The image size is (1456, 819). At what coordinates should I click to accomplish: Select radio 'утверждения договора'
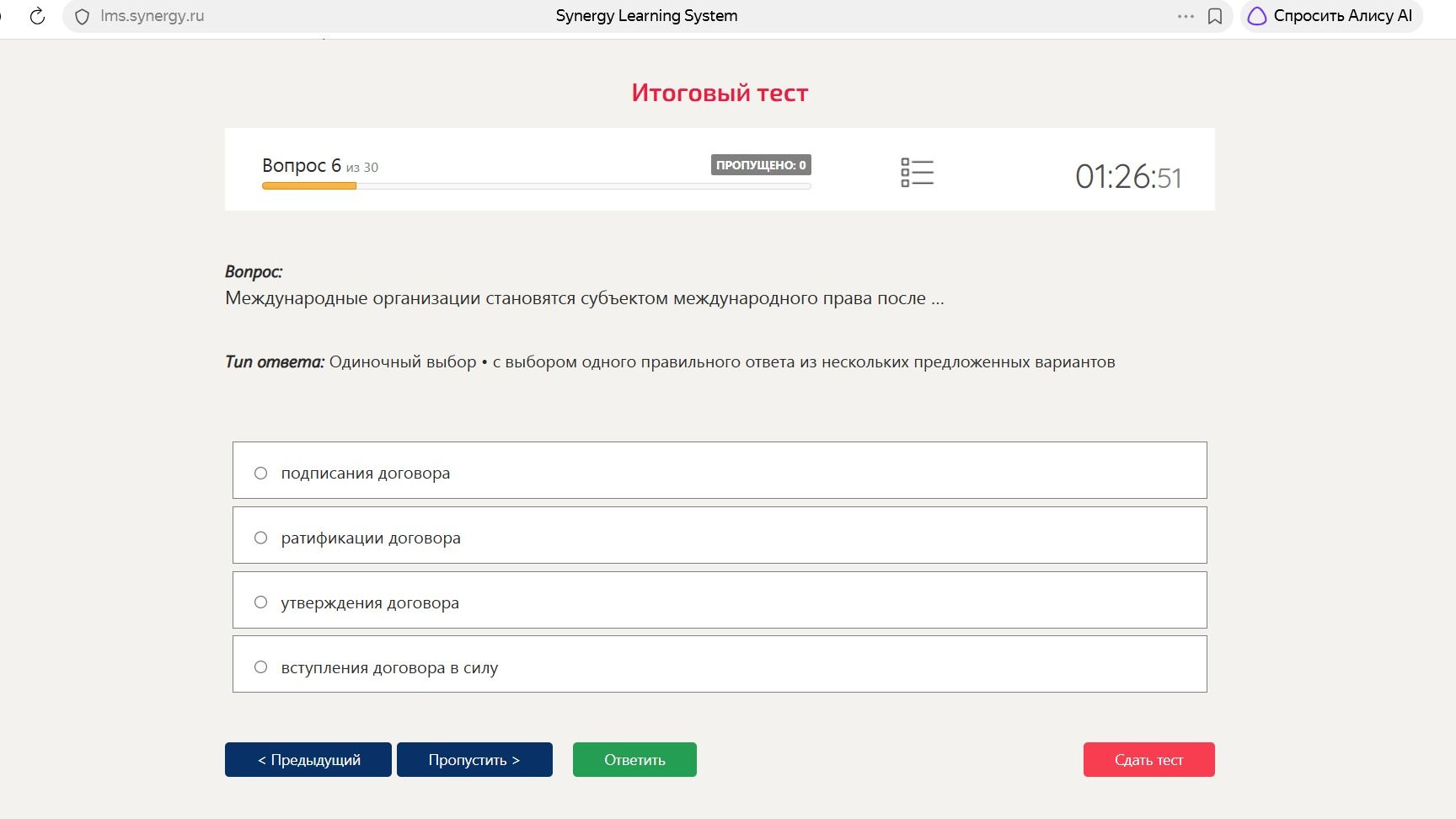coord(260,602)
